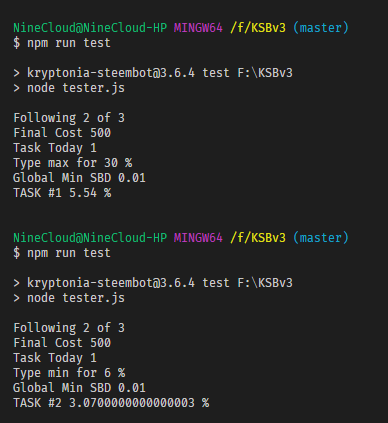
Task: Click the first 'Following 2 of 3' output
Action: click(69, 118)
